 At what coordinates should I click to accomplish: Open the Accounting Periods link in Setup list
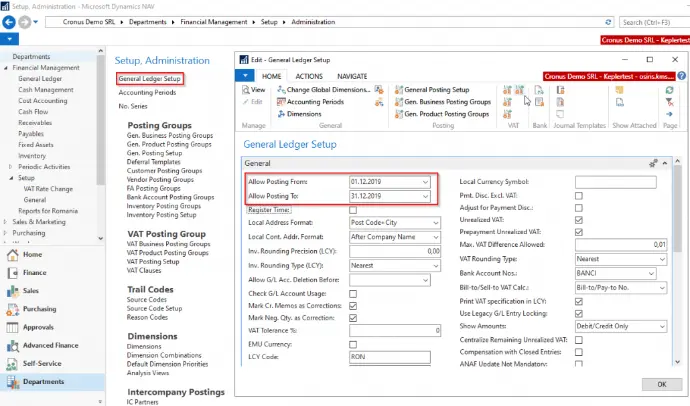pyautogui.click(x=147, y=92)
